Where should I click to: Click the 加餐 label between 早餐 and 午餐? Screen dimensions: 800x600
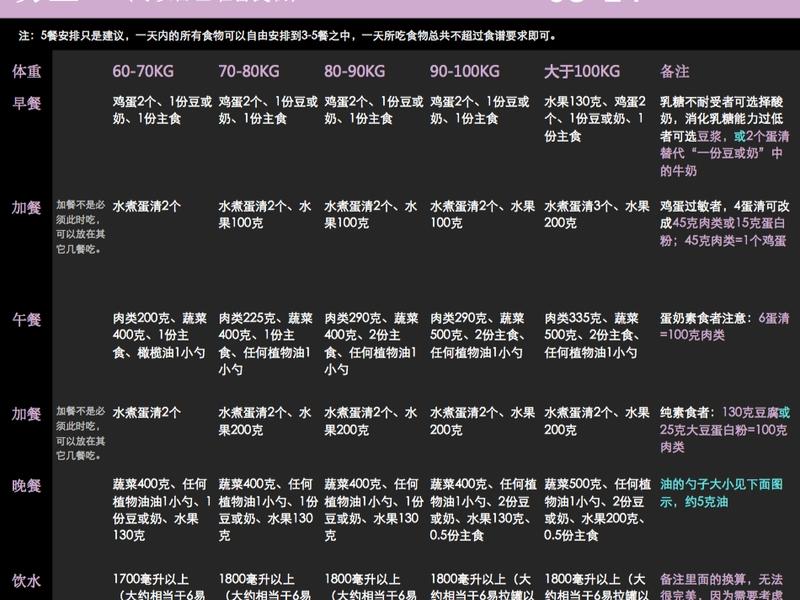coord(26,208)
